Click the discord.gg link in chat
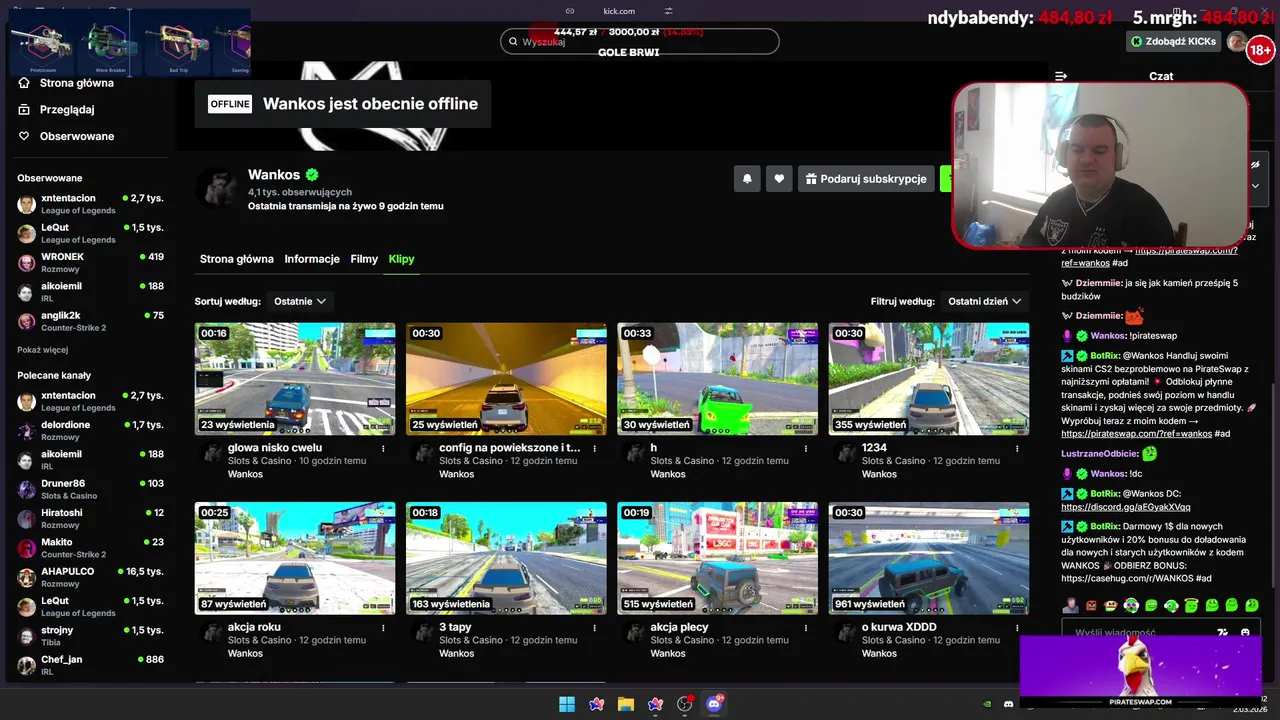Viewport: 1280px width, 720px height. [x=1126, y=507]
